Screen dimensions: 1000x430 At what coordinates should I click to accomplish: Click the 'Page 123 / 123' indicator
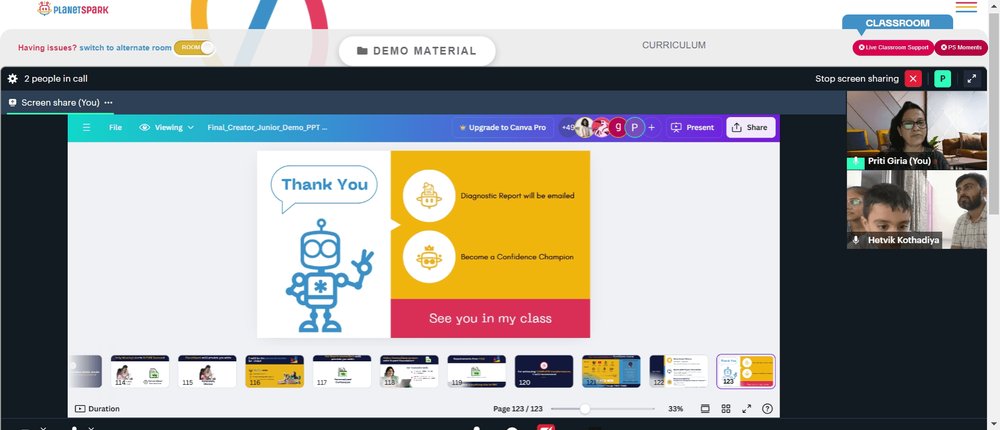click(x=518, y=409)
